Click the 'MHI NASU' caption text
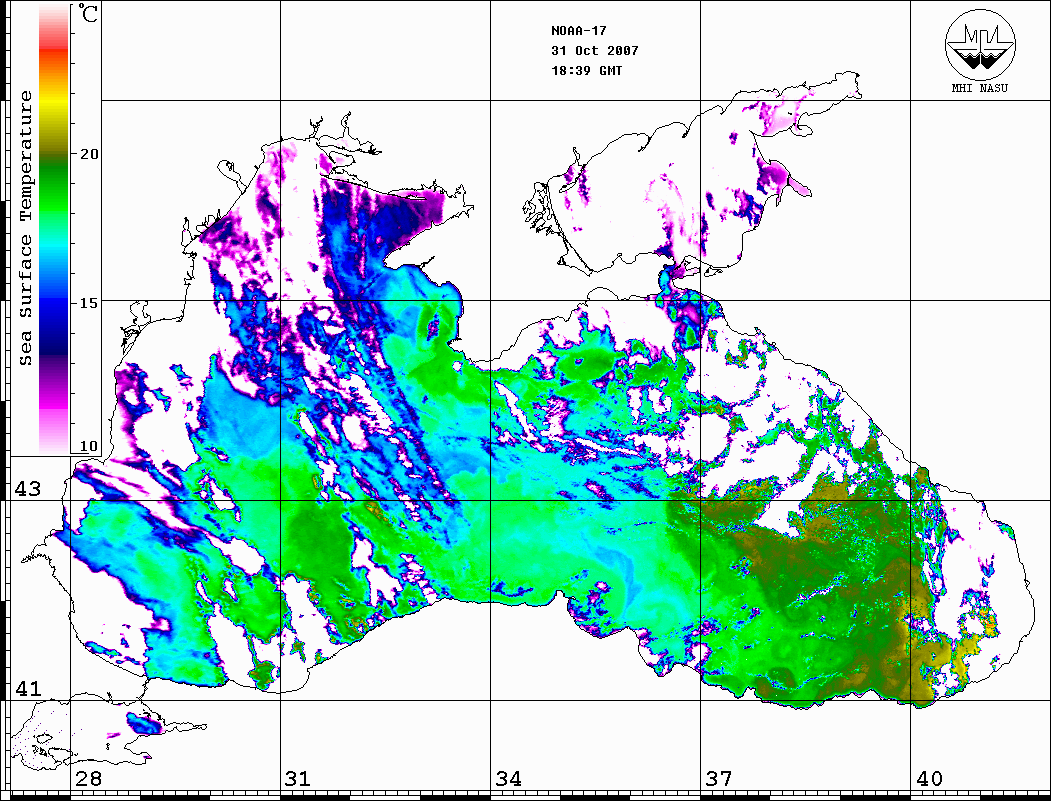 (979, 88)
